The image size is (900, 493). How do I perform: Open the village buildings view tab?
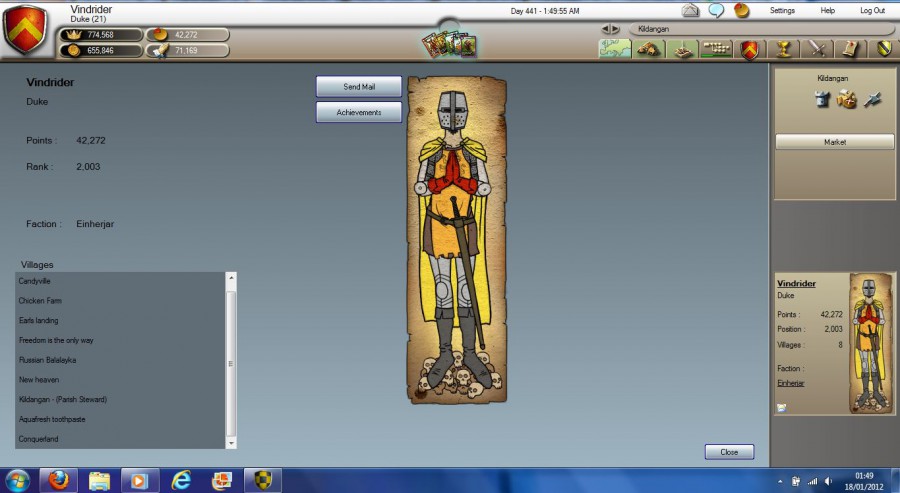649,48
